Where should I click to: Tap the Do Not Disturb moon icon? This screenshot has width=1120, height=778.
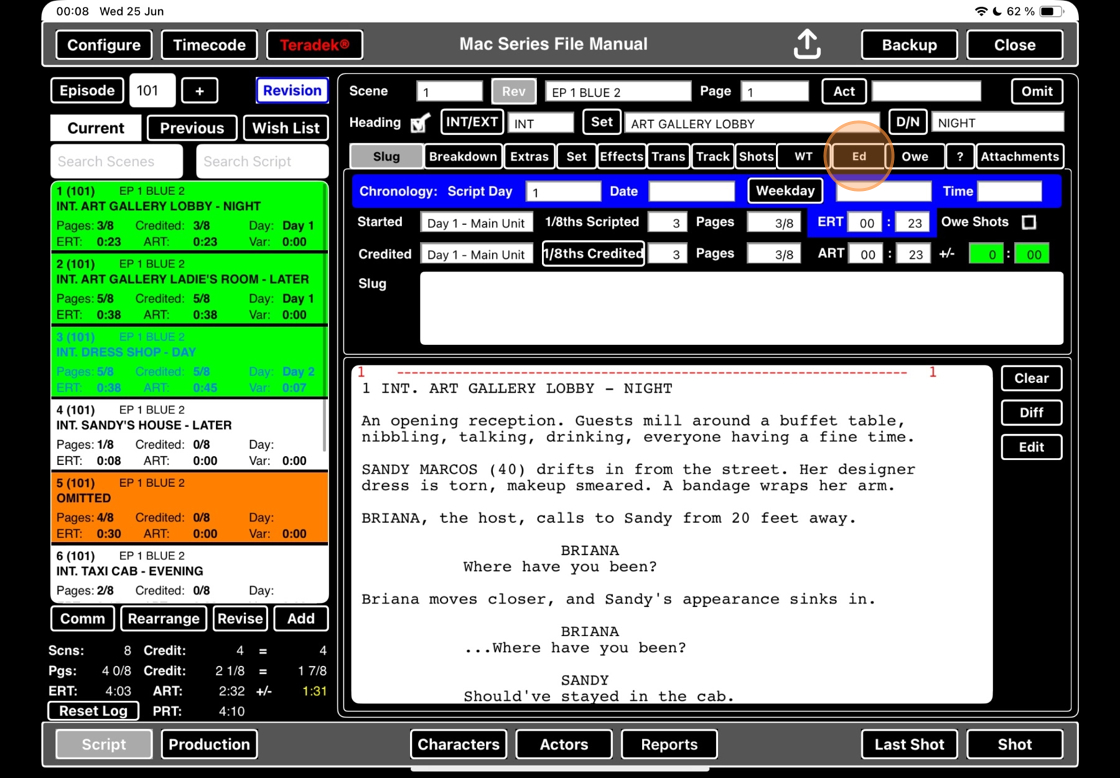(996, 11)
